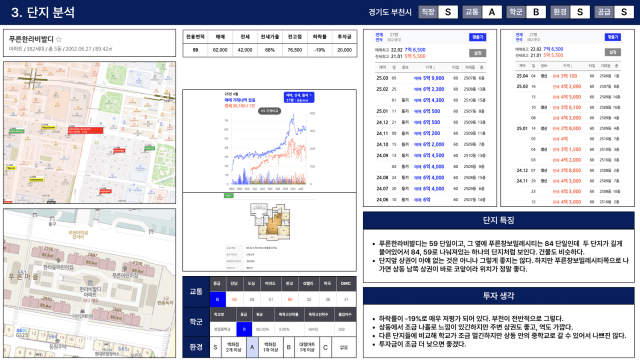Click the 24.12 전세 3억 8,850 lease row
The image size is (640, 360).
[567, 170]
